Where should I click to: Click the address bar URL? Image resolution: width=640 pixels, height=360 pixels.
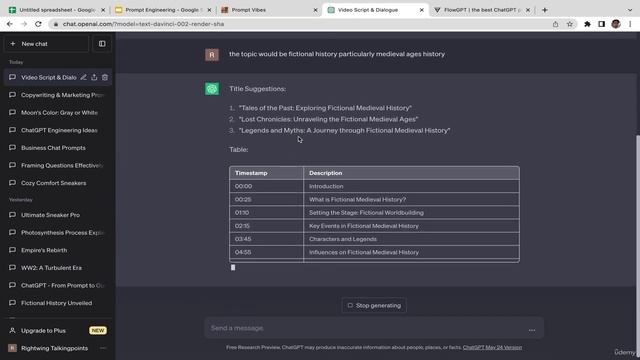143,24
